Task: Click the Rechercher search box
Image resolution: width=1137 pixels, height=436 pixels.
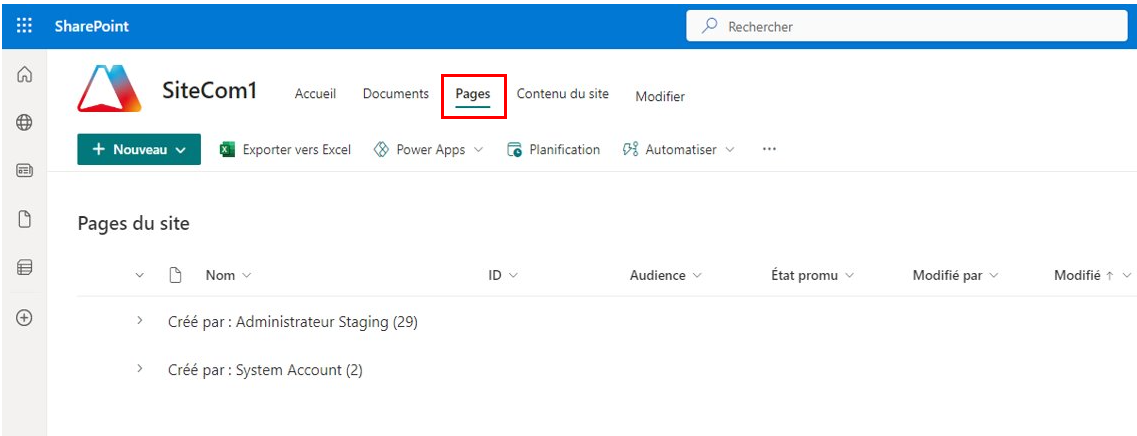Action: [x=906, y=26]
